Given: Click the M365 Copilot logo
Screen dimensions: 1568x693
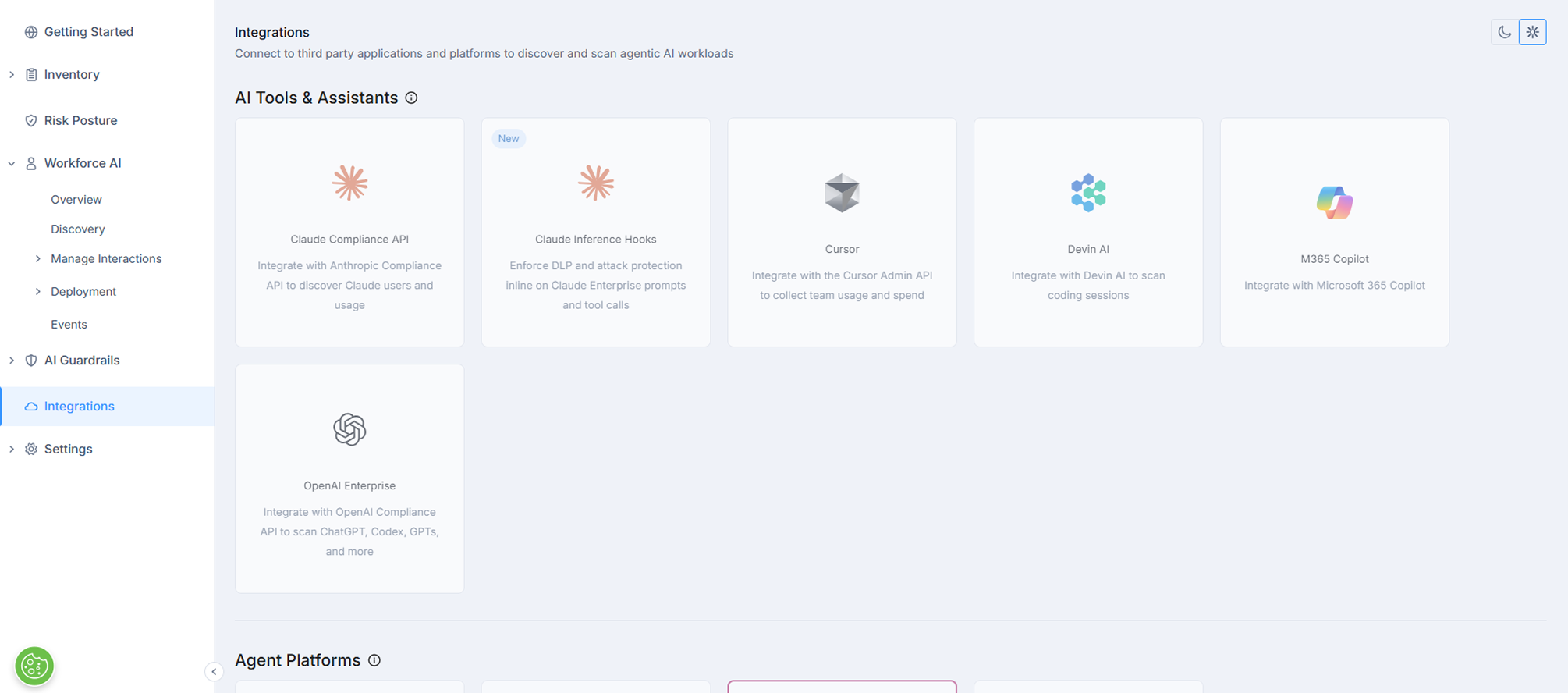Looking at the screenshot, I should click(1335, 203).
